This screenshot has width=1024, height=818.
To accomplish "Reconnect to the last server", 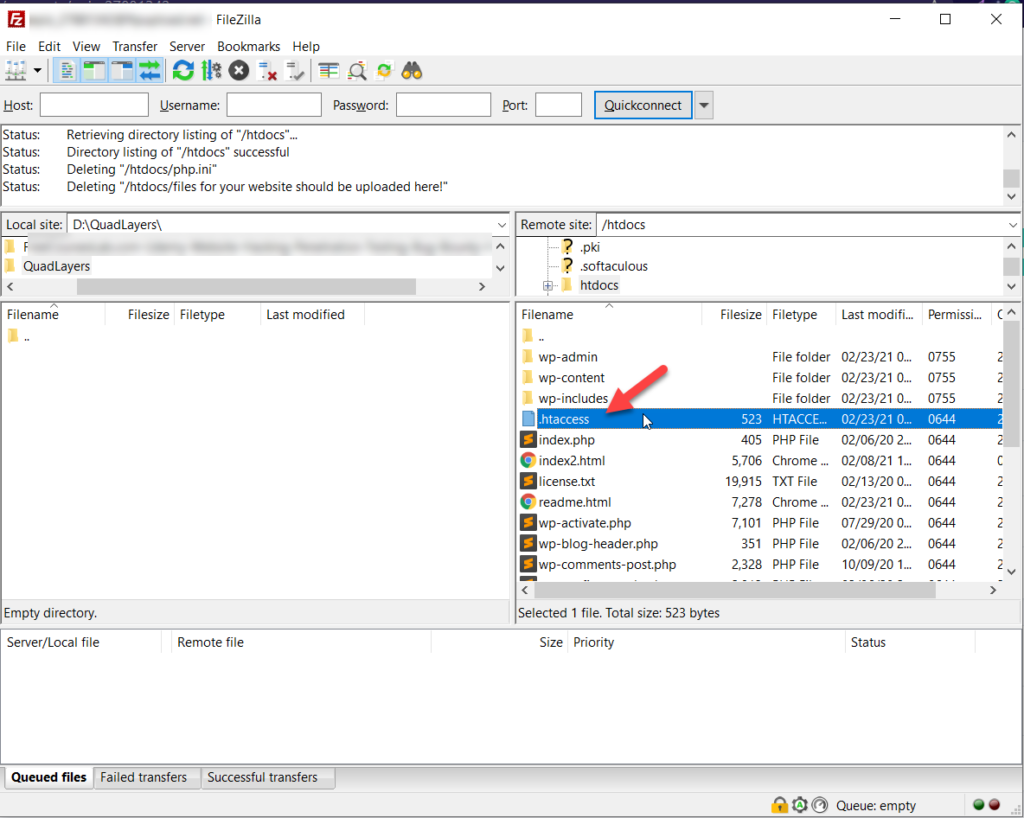I will [x=295, y=71].
